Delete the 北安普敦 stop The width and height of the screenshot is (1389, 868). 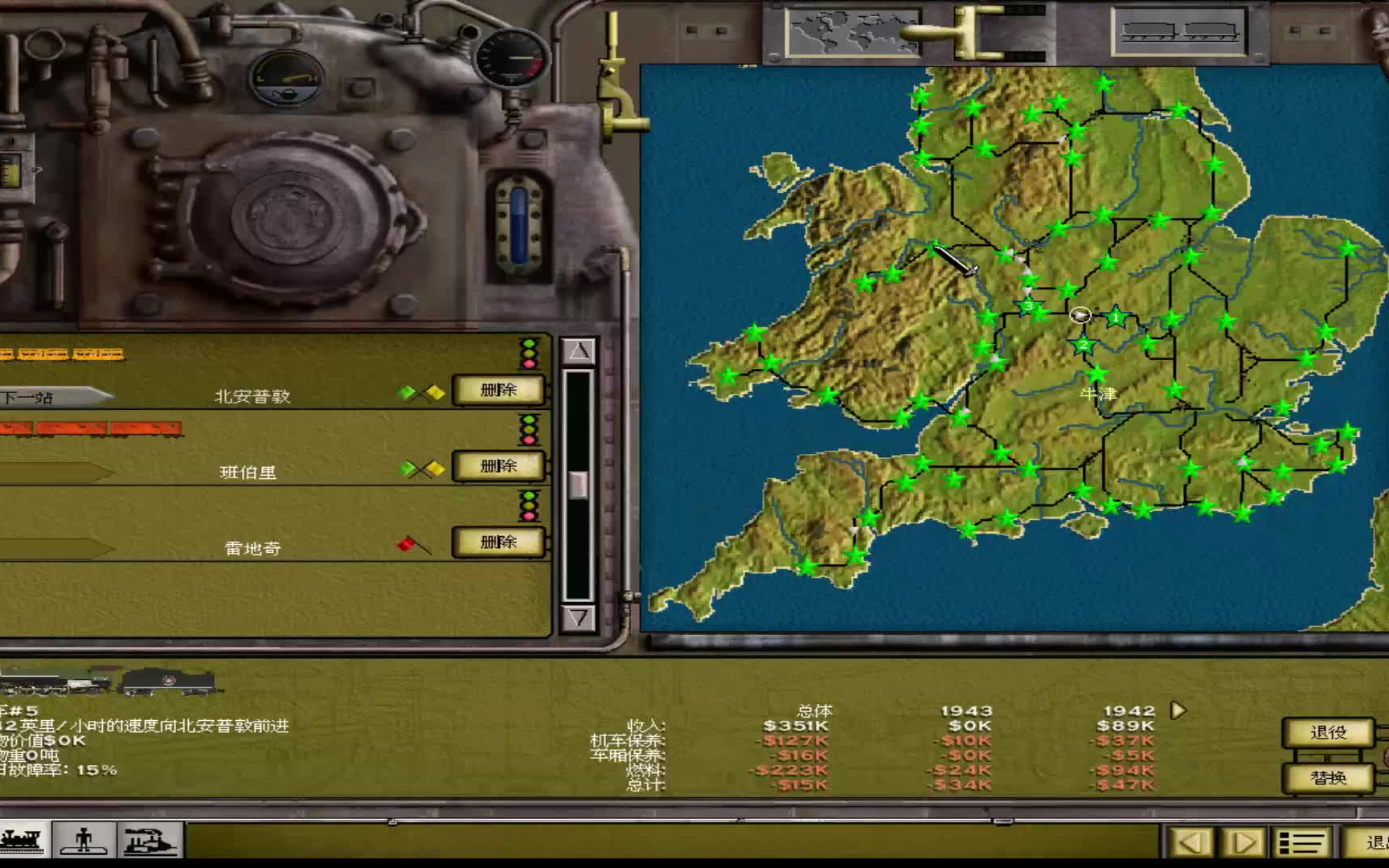(x=498, y=390)
